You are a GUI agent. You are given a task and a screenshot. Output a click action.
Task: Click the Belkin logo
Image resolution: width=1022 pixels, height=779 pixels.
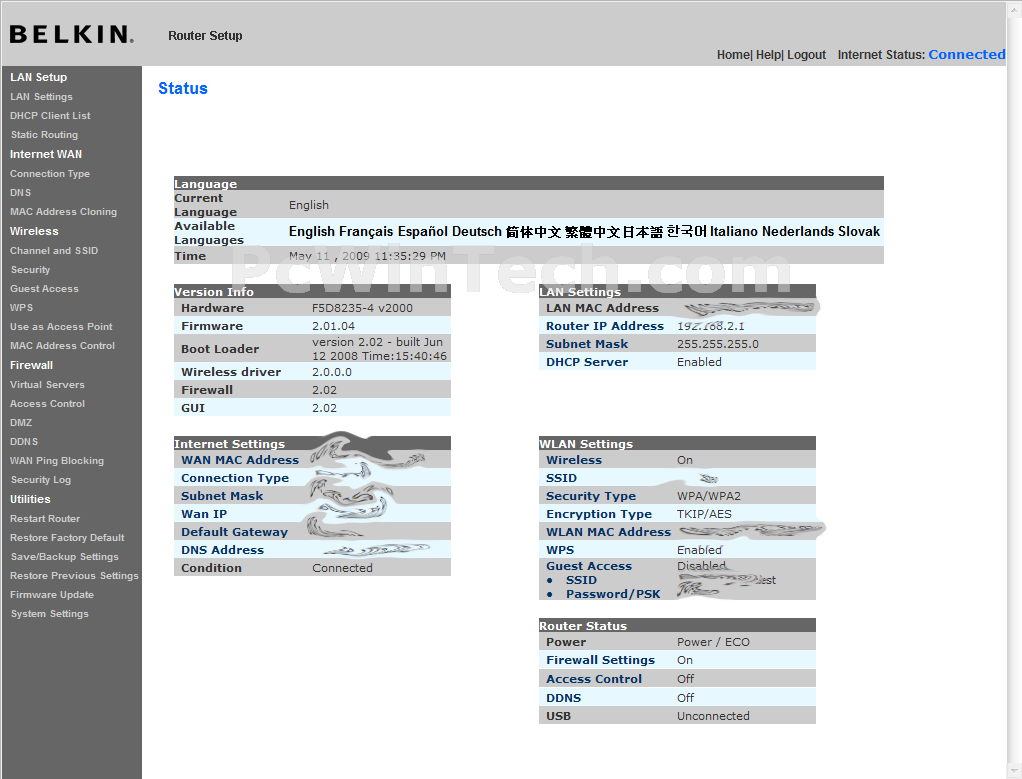point(72,34)
